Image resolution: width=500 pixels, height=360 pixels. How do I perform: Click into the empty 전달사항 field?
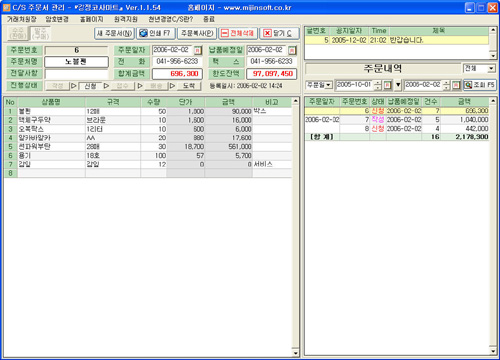pos(76,74)
